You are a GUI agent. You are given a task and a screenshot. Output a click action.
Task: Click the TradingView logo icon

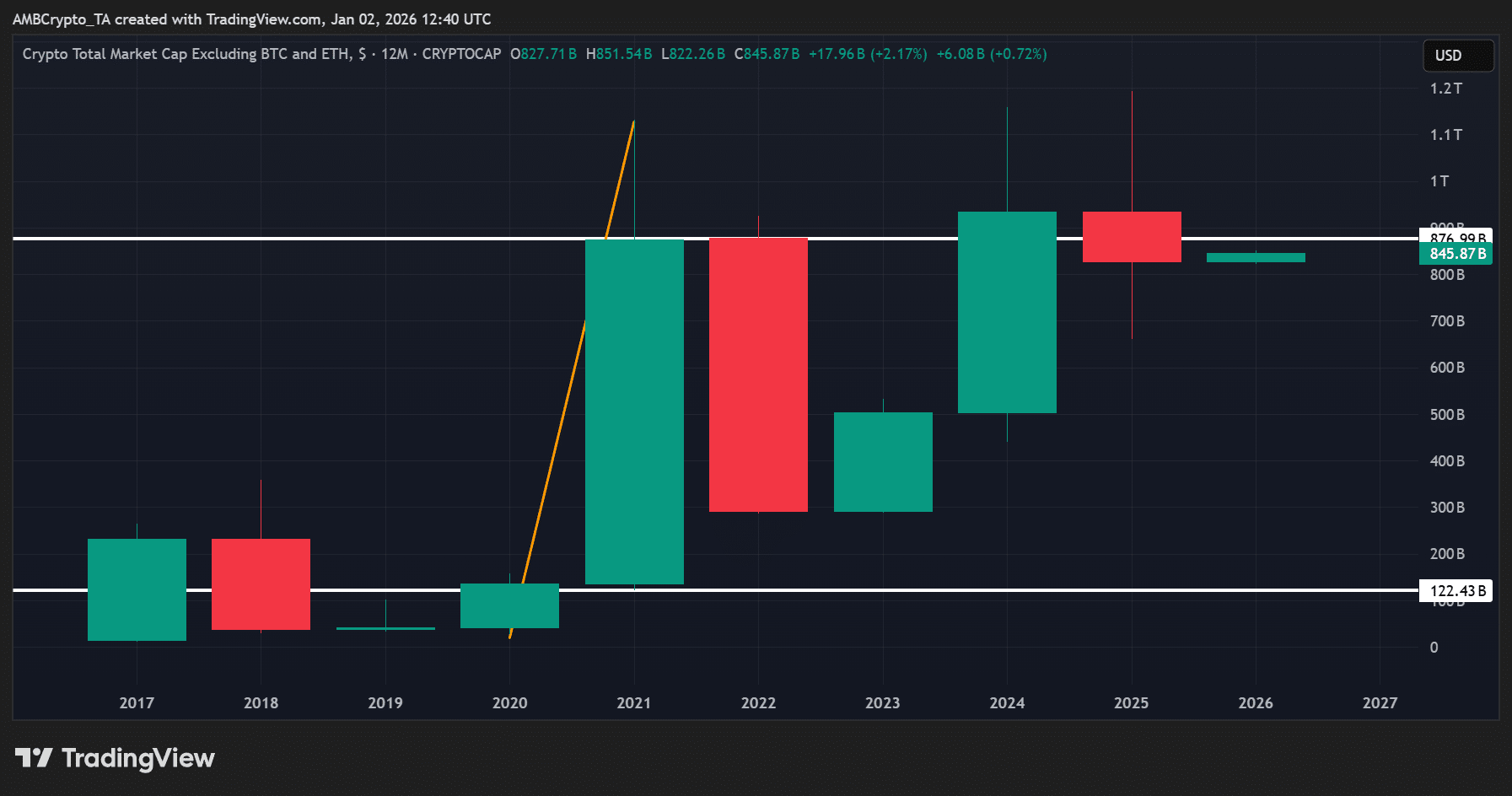click(35, 758)
